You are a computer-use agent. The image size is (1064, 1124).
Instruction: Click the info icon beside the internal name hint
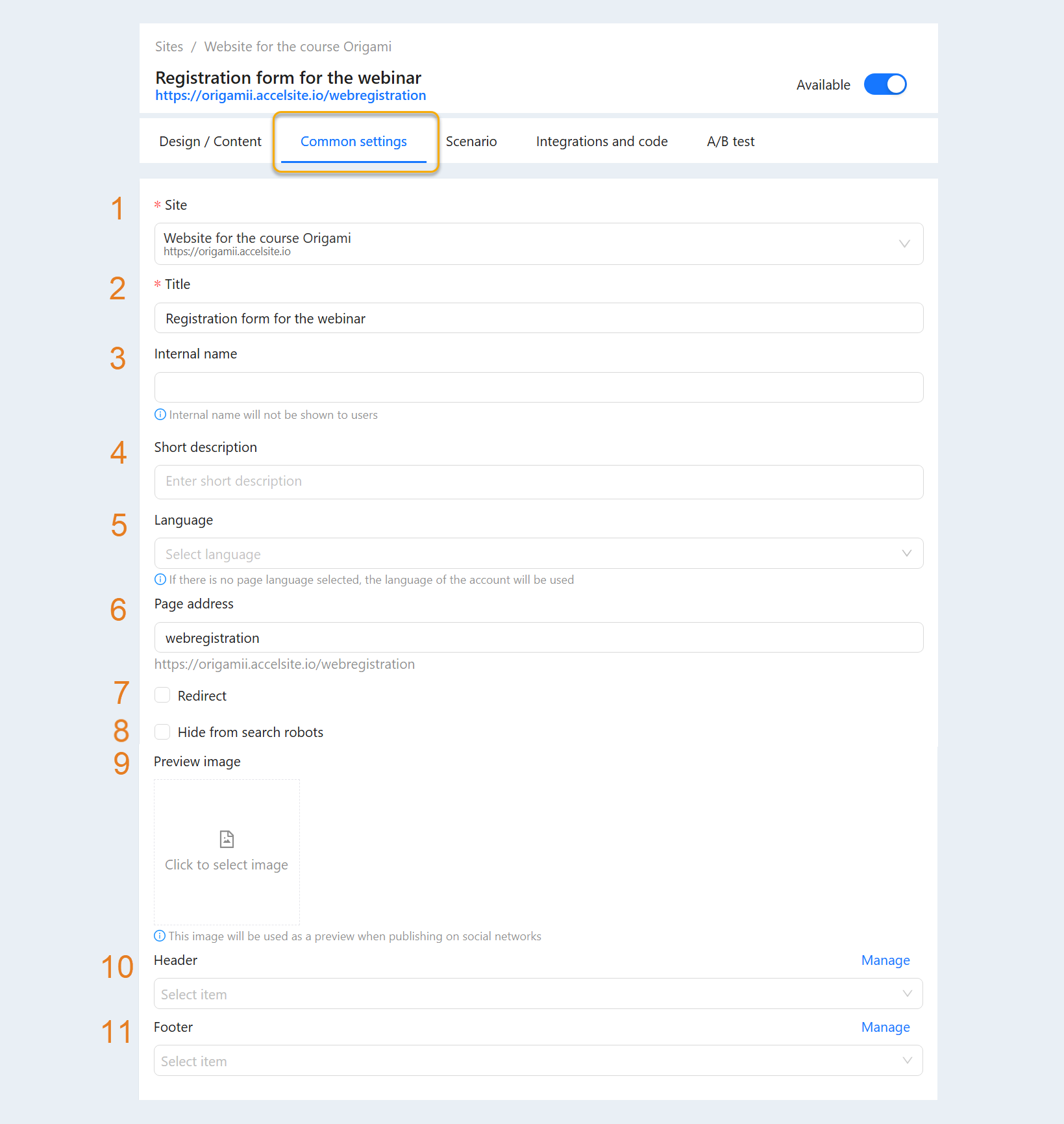click(160, 414)
